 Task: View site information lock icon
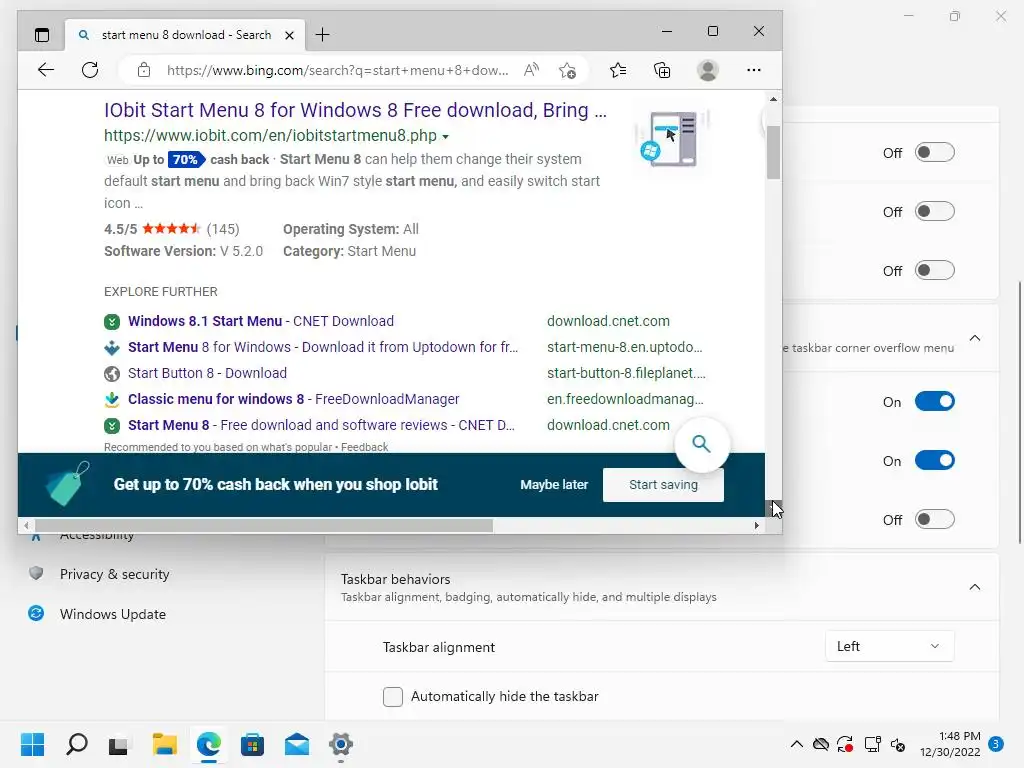pyautogui.click(x=144, y=70)
